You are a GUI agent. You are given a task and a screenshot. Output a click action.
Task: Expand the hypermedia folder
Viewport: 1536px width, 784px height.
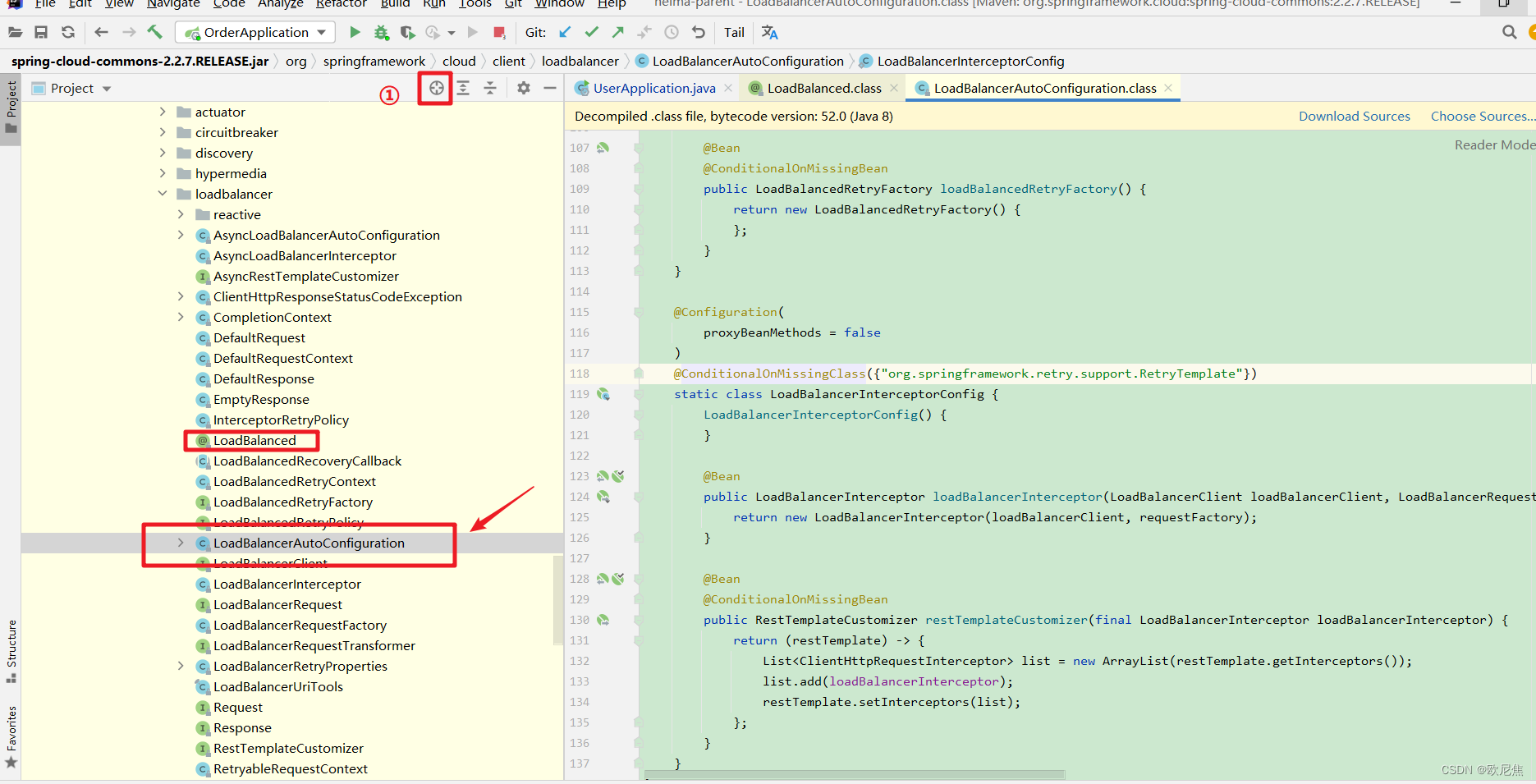pos(163,173)
